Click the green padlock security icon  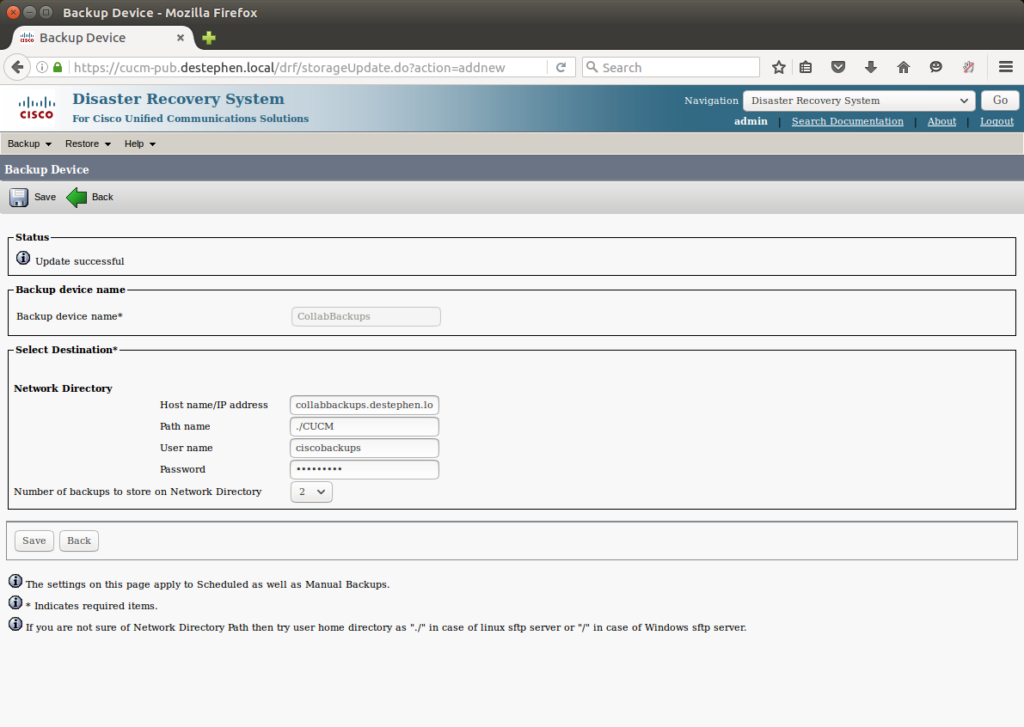tap(57, 67)
